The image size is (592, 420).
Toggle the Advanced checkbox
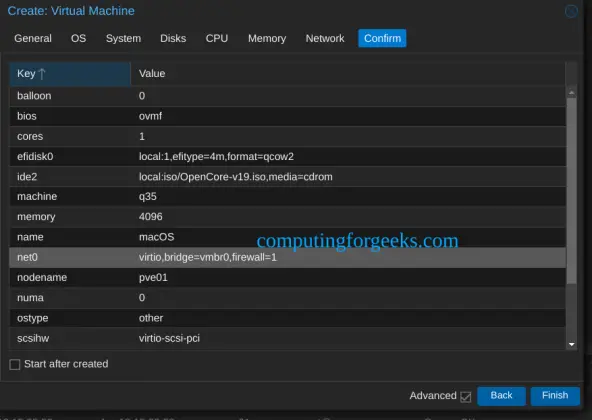point(466,397)
